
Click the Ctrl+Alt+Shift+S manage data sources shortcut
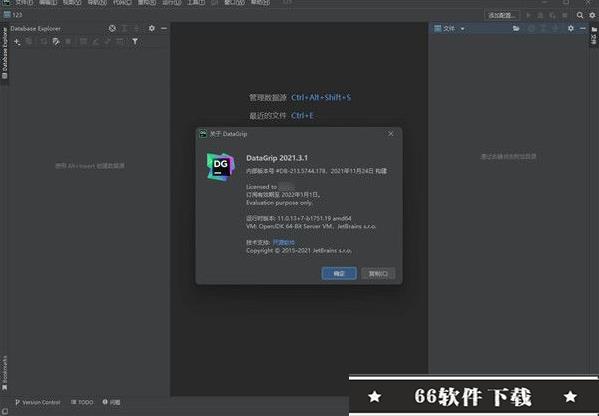pos(321,97)
